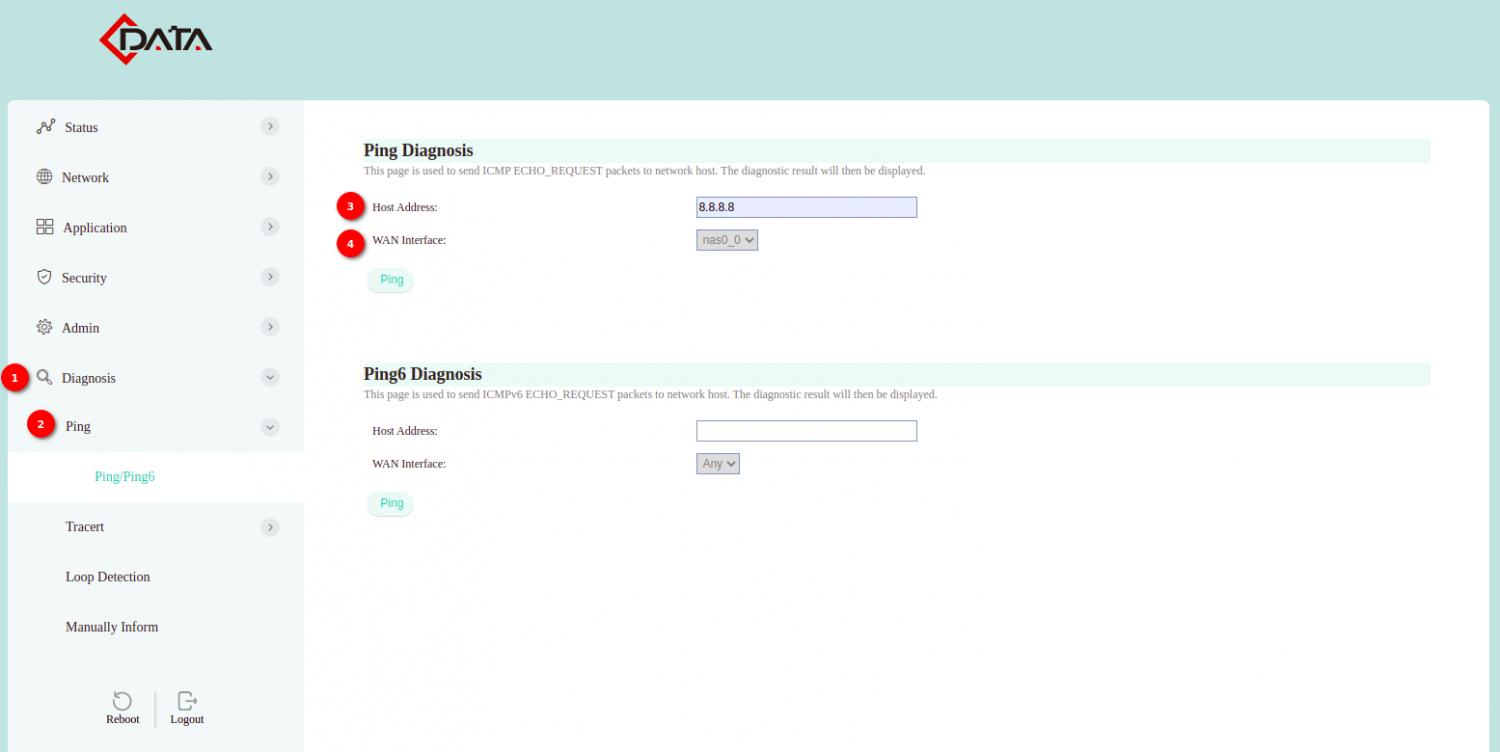Expand the Status section arrow

pos(269,127)
